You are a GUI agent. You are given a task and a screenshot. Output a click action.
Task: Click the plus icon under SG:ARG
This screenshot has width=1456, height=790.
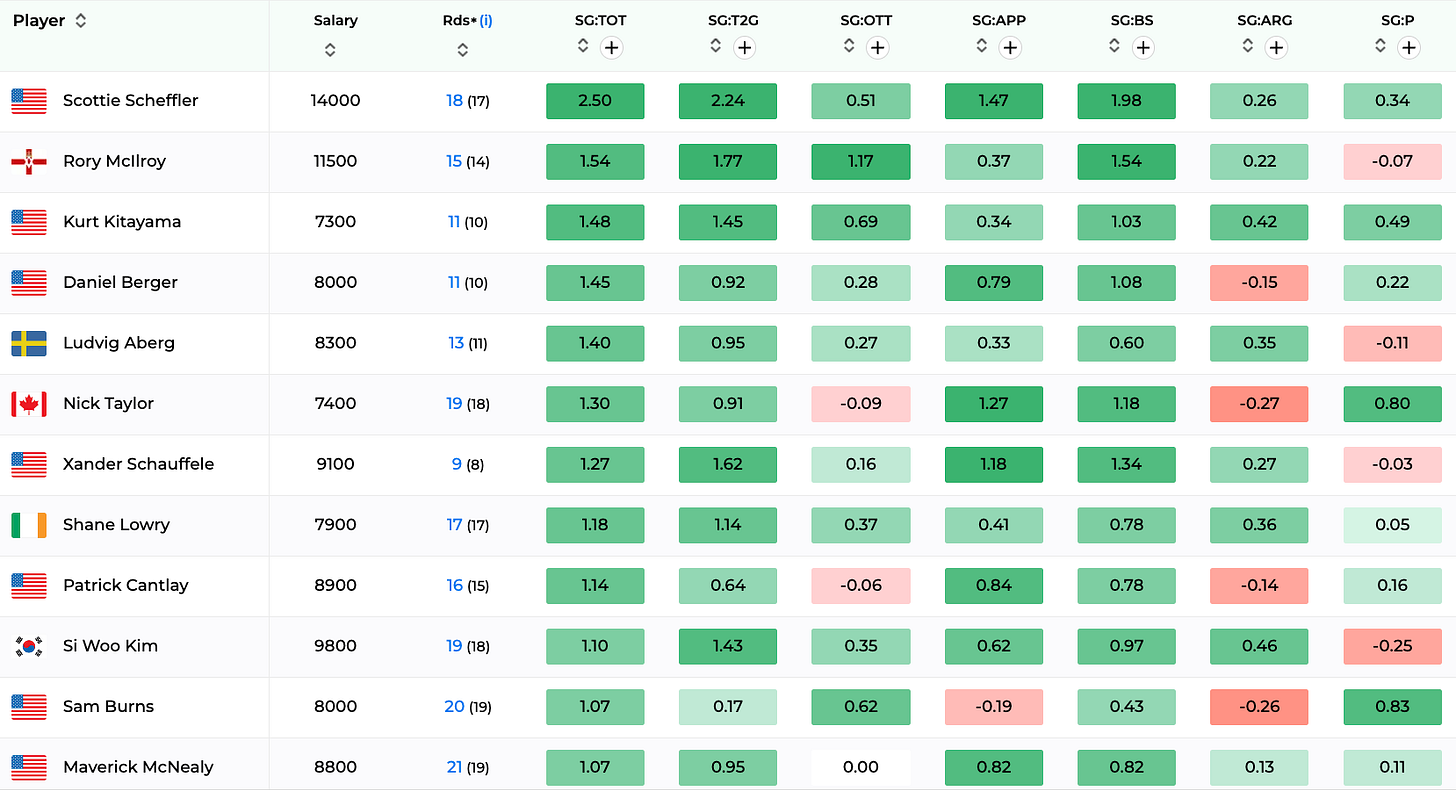click(x=1276, y=47)
